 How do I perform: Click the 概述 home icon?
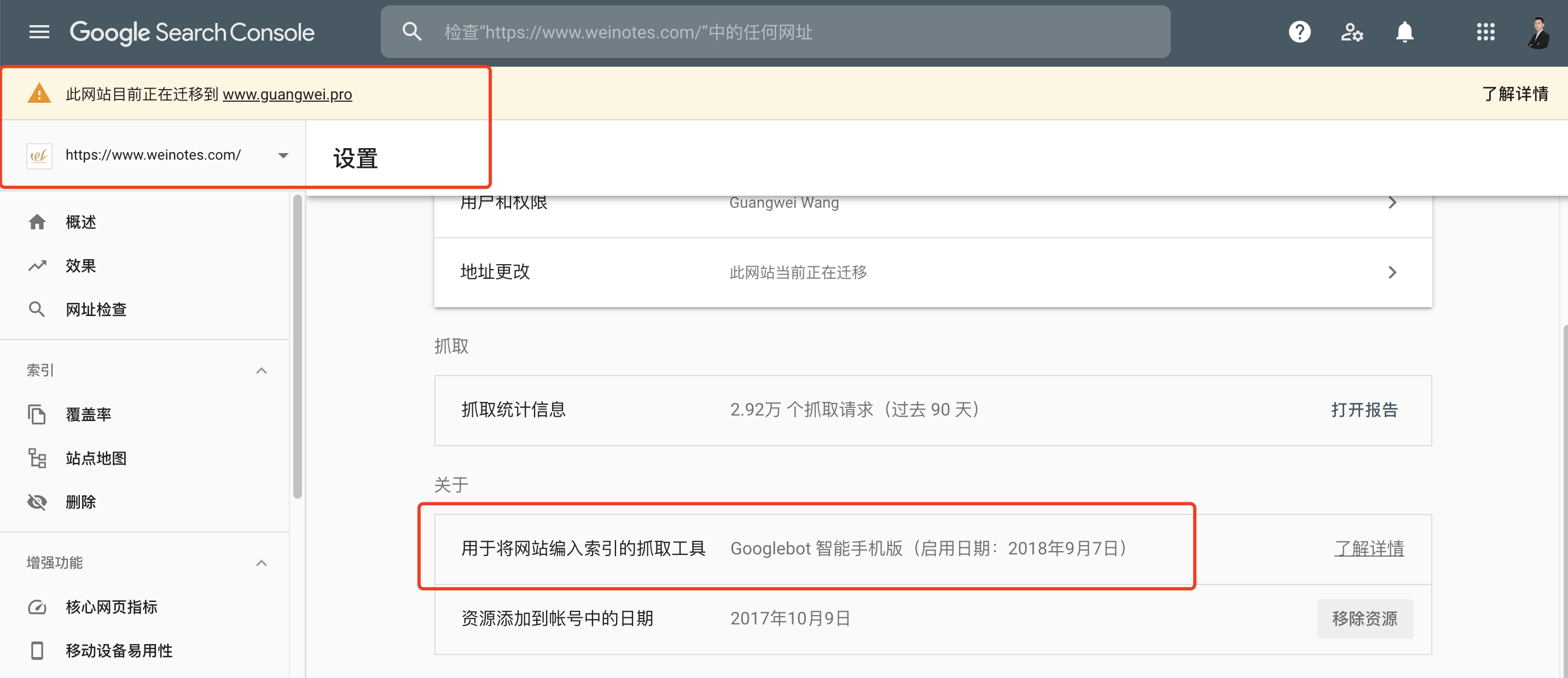pos(37,222)
